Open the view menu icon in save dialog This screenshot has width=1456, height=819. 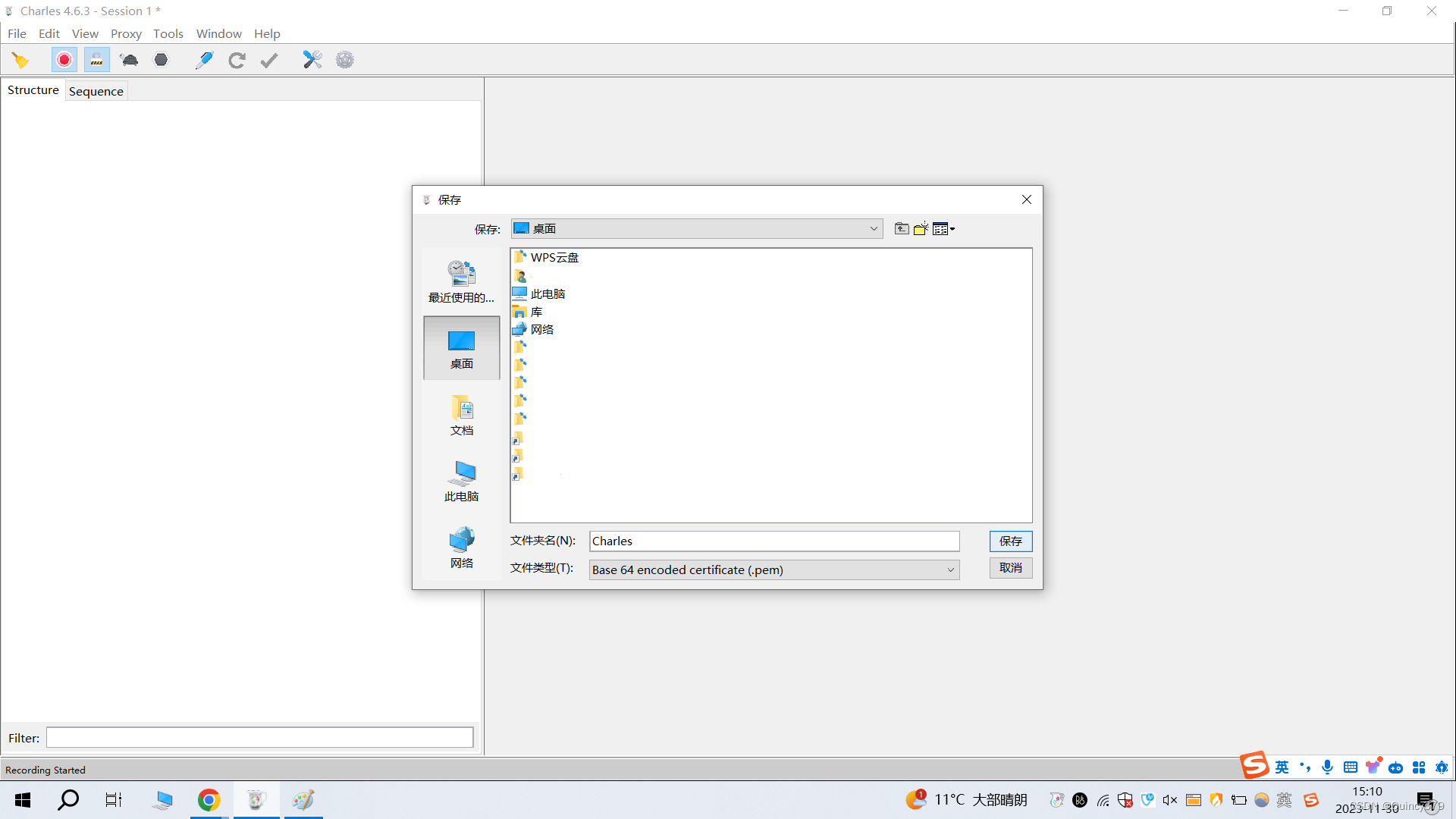[x=943, y=228]
